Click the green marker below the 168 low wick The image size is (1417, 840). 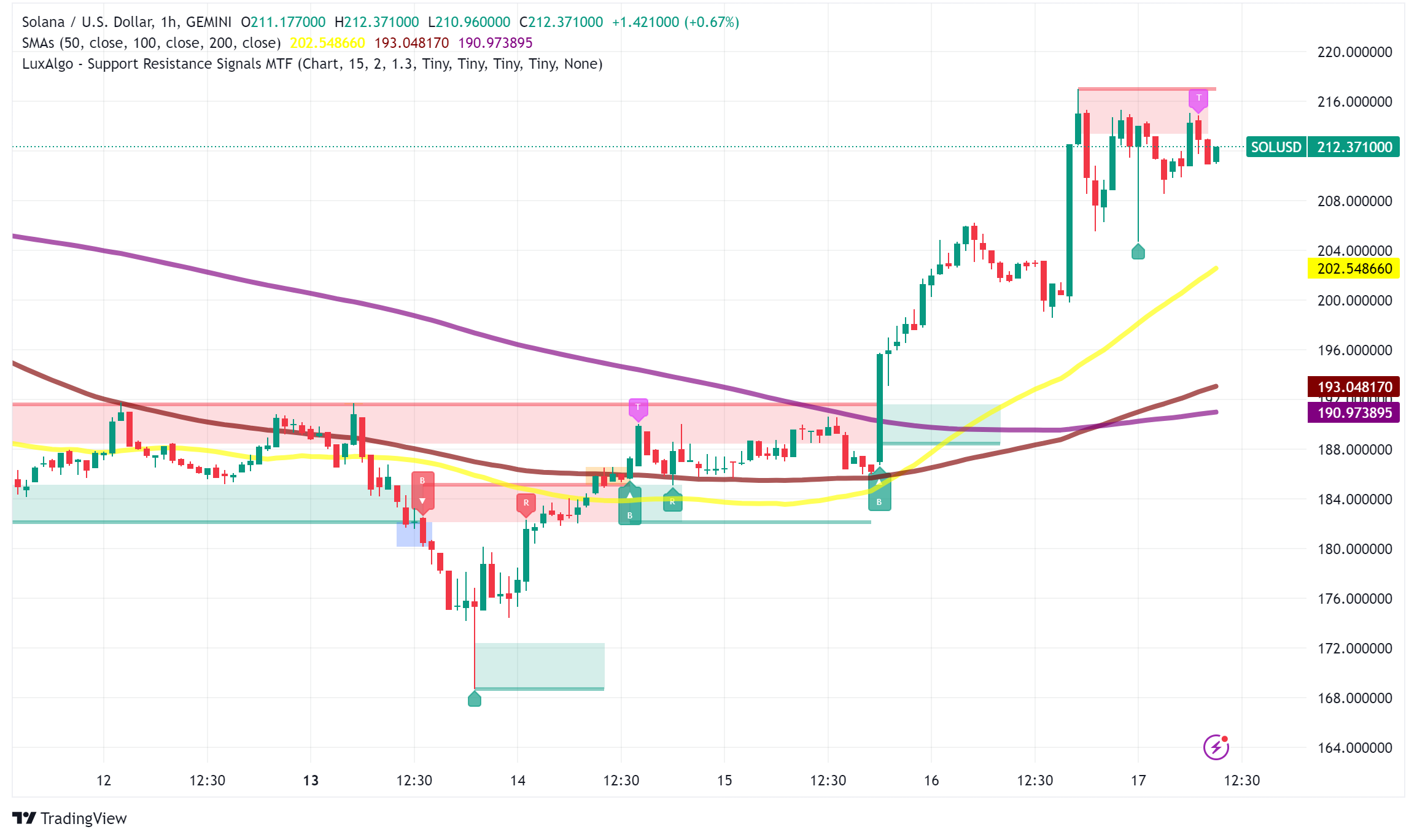(475, 699)
